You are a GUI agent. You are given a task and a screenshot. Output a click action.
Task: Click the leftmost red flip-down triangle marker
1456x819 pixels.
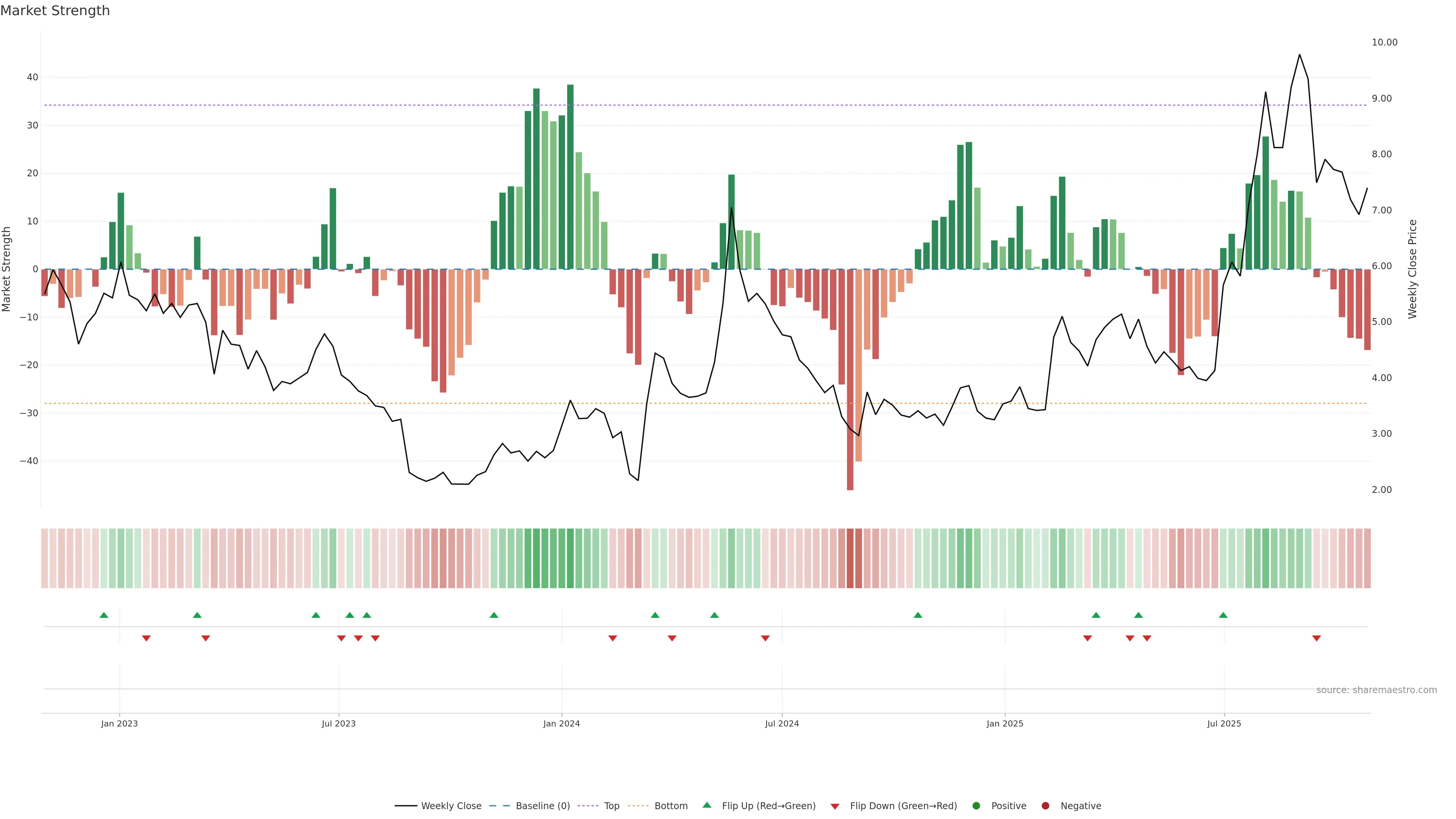click(x=146, y=638)
